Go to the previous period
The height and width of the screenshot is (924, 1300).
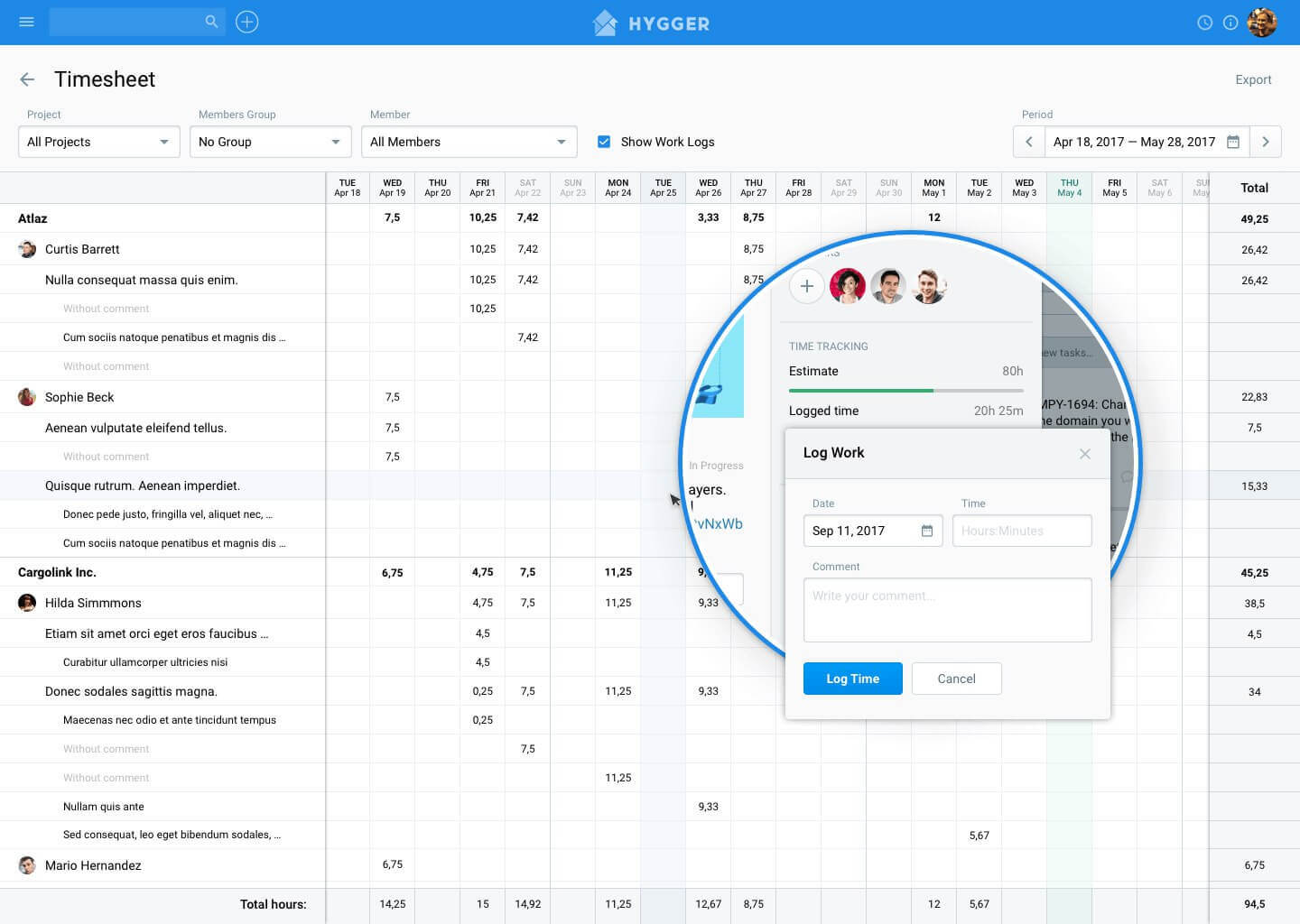click(1028, 142)
